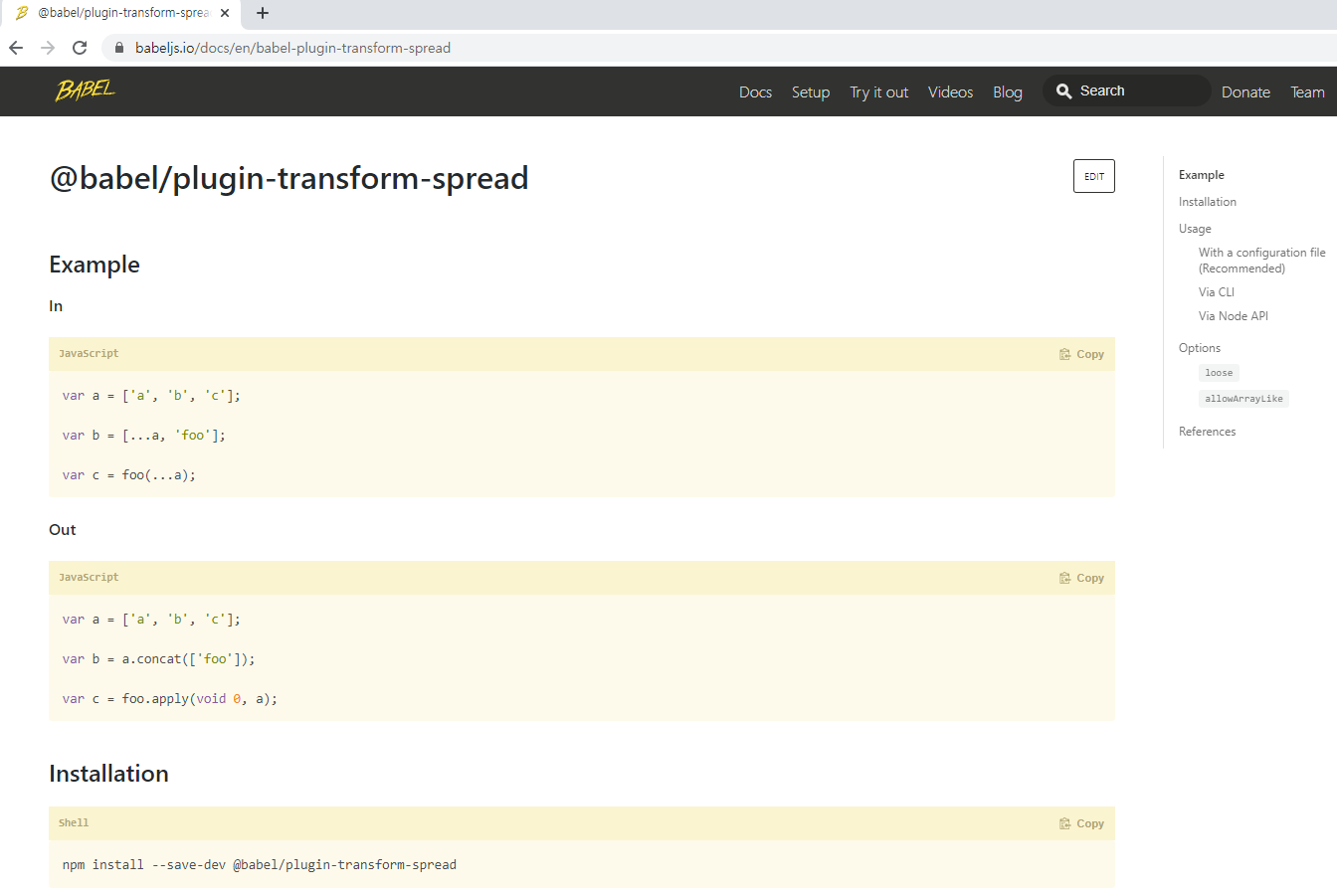This screenshot has width=1337, height=896.
Task: Jump to Example in the sidebar
Action: coord(1202,175)
